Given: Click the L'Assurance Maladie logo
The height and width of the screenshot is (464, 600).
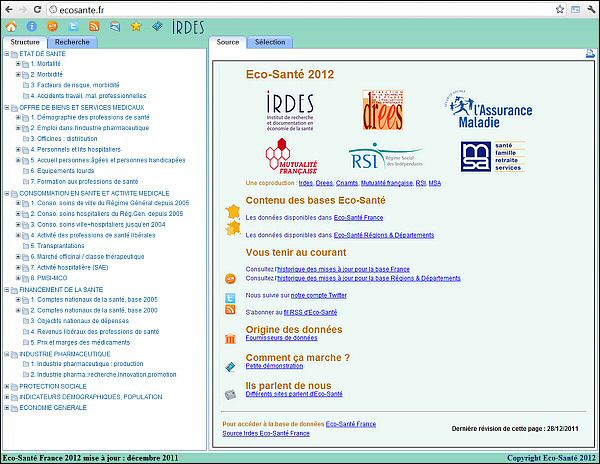Looking at the screenshot, I should (489, 109).
